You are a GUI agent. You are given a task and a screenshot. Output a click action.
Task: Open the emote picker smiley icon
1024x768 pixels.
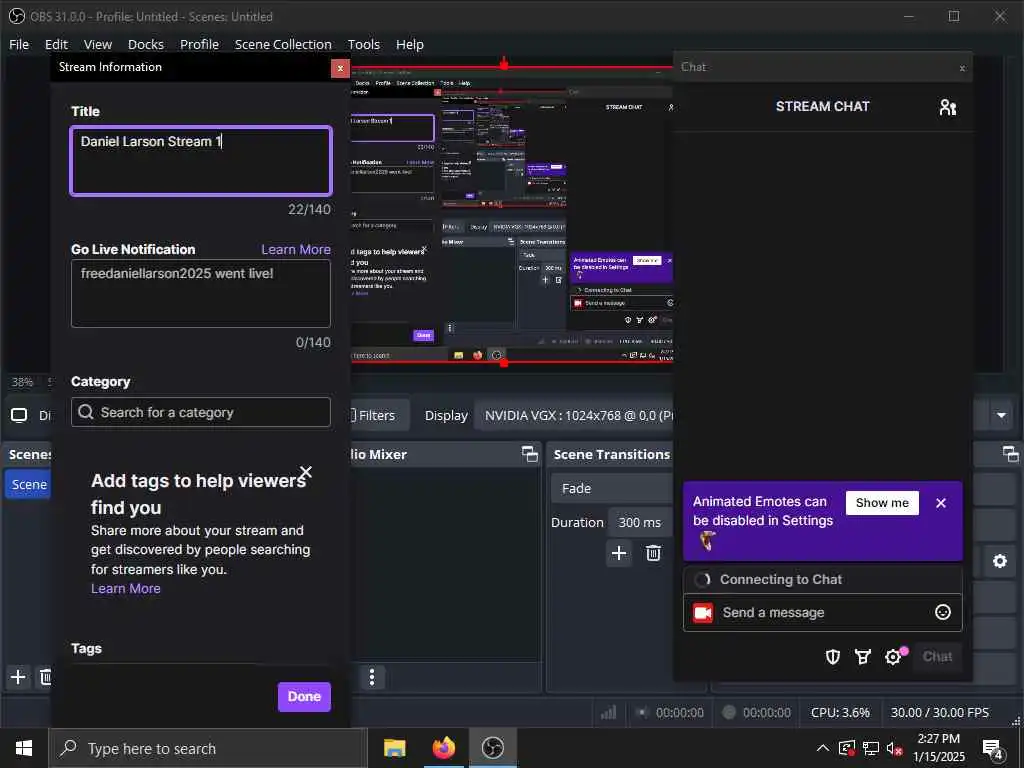[943, 612]
